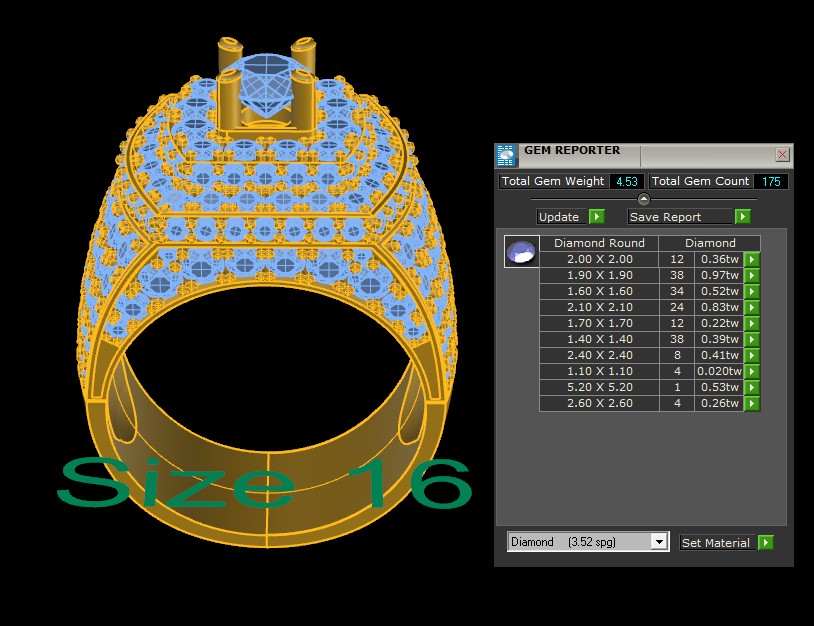Click green arrow for 2.00 X 2.00 row
The width and height of the screenshot is (814, 626).
click(752, 260)
